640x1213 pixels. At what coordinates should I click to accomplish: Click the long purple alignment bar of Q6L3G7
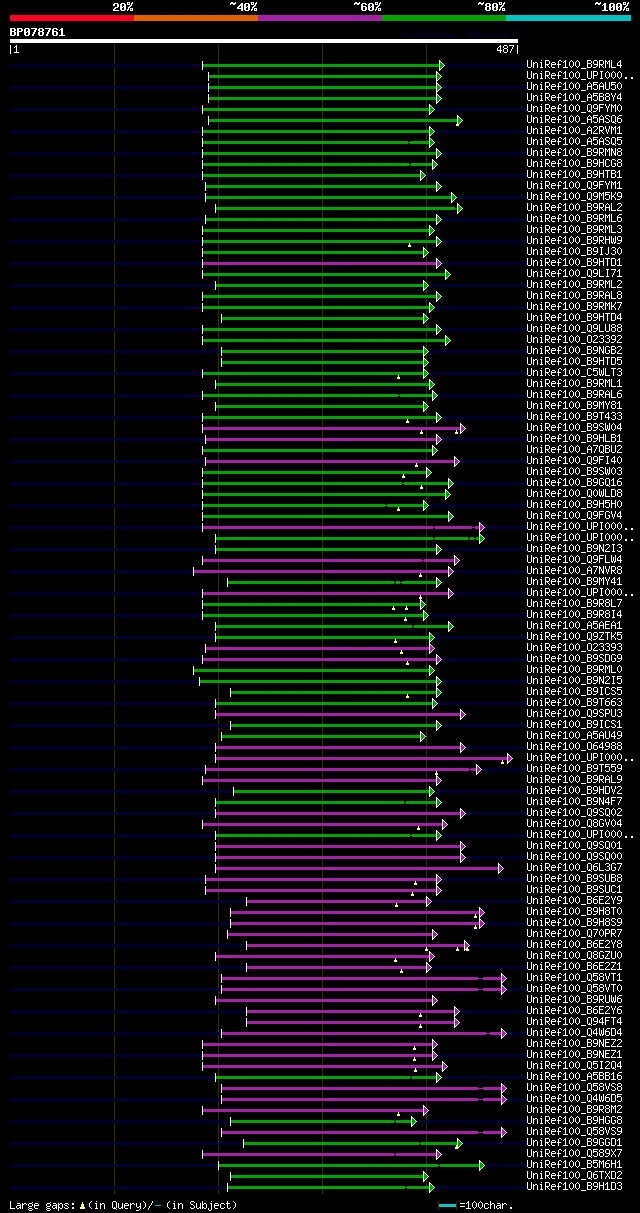coord(359,868)
